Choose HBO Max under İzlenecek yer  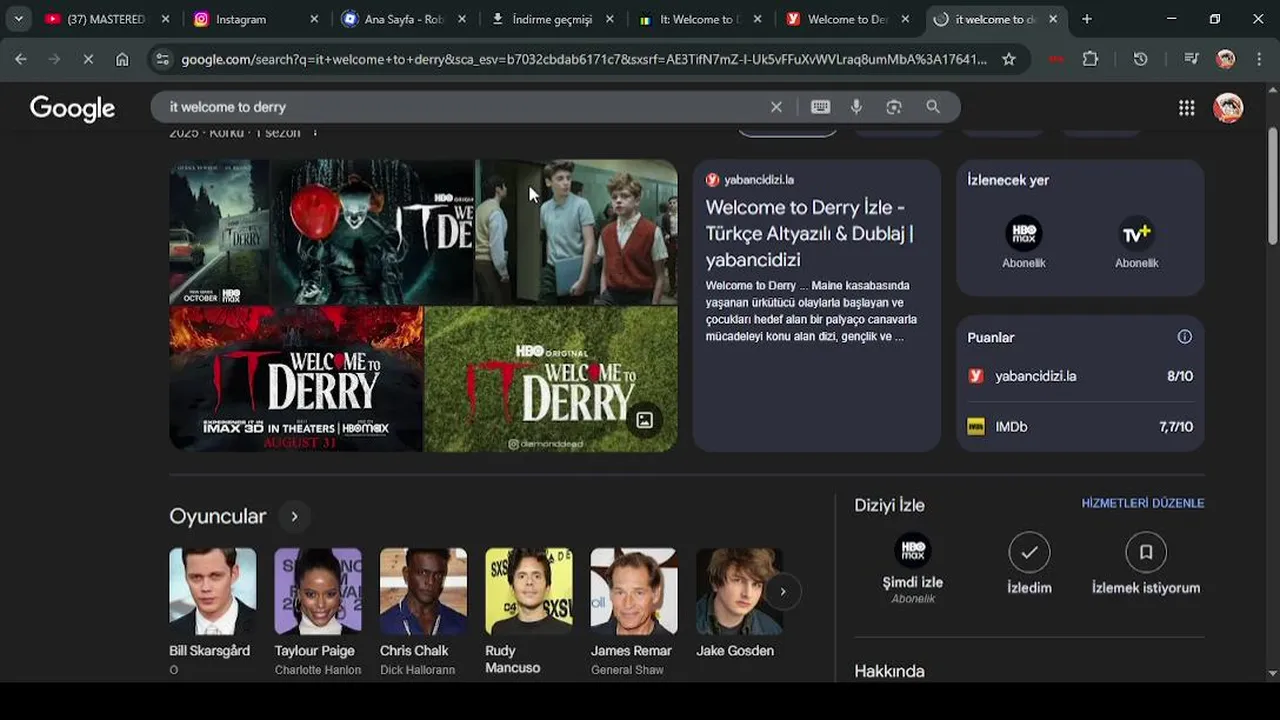(1024, 241)
